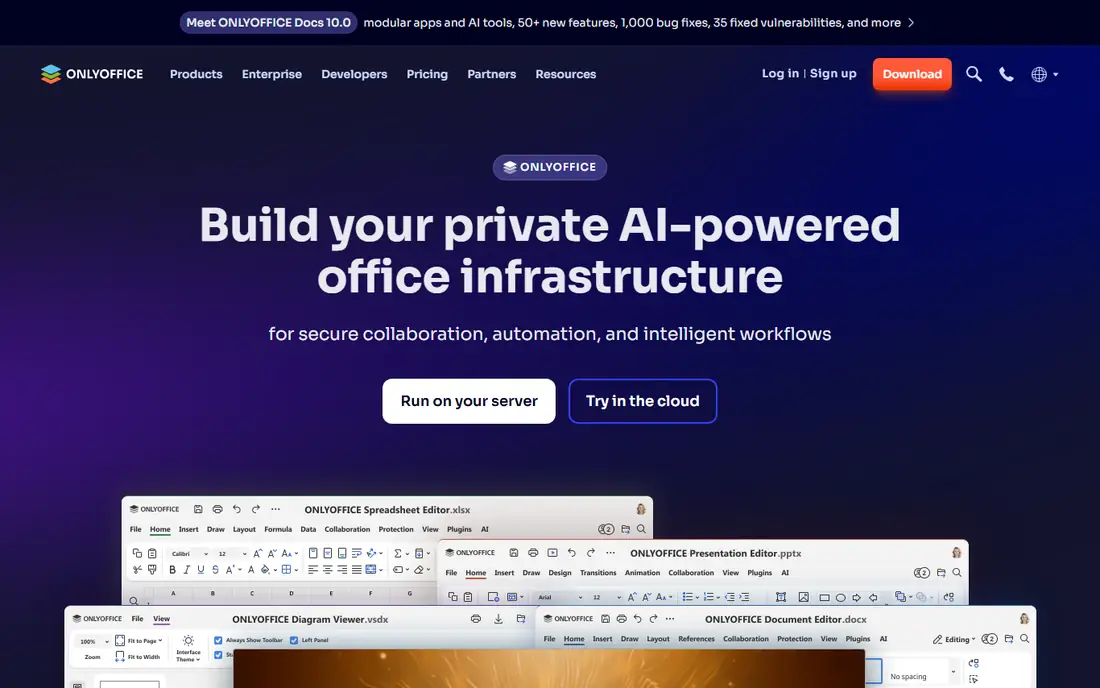Select View tab in Diagram Viewer
This screenshot has width=1100, height=688.
click(161, 619)
